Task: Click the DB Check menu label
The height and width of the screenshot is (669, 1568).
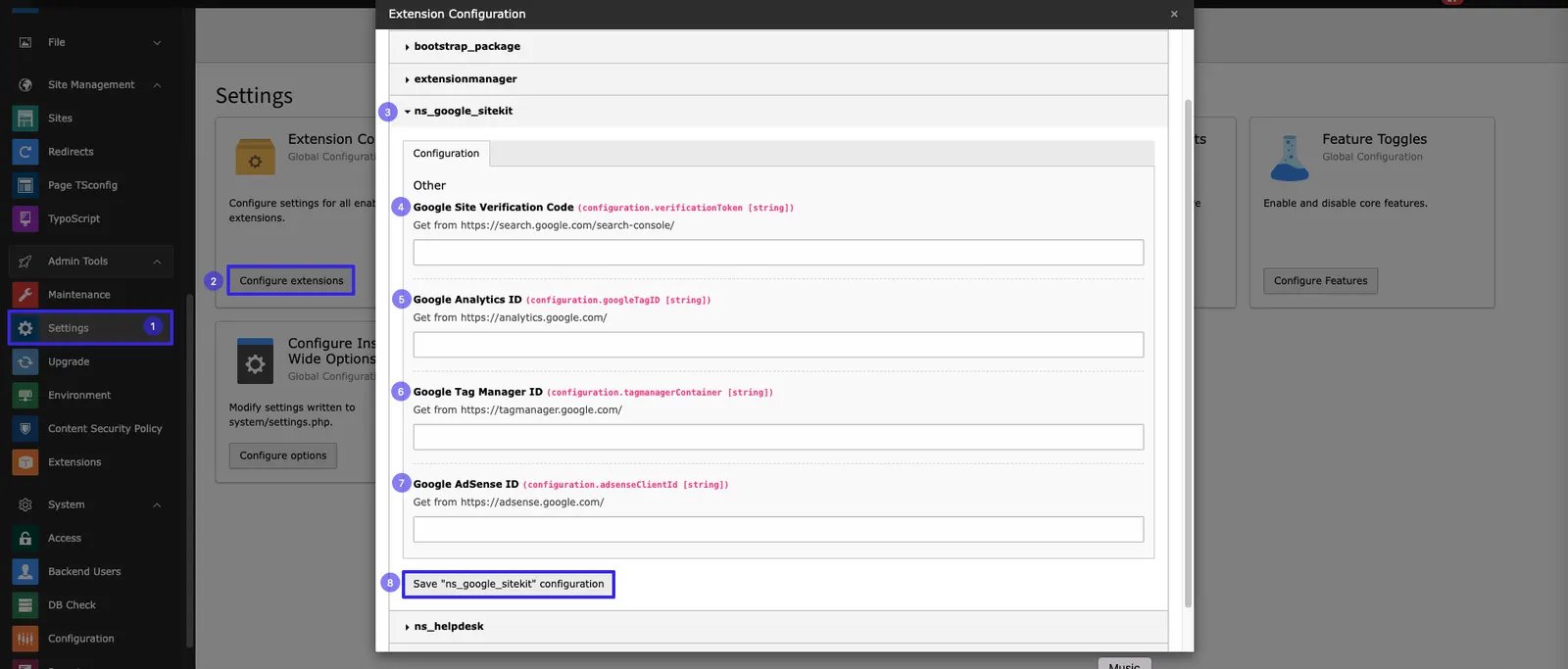Action: pyautogui.click(x=72, y=605)
